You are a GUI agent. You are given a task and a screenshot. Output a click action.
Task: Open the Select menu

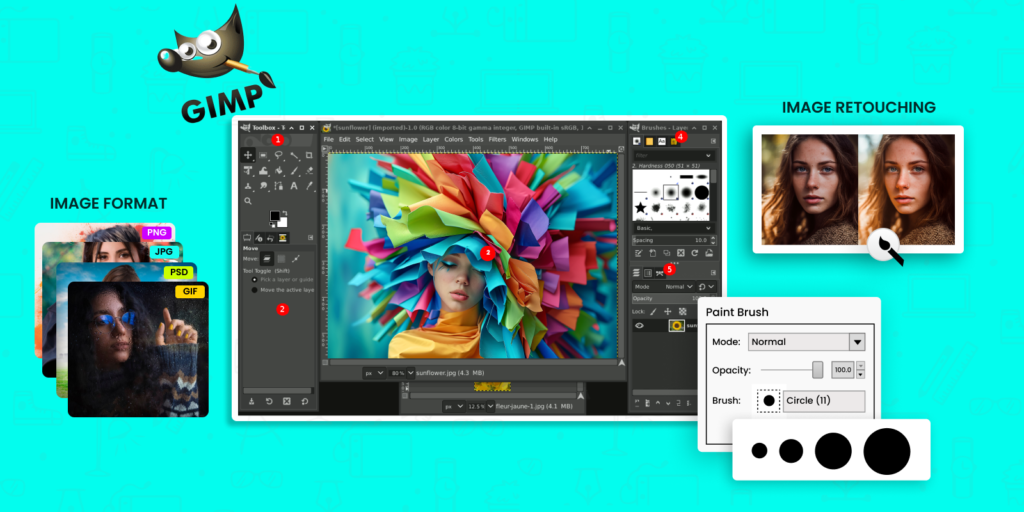pyautogui.click(x=364, y=139)
